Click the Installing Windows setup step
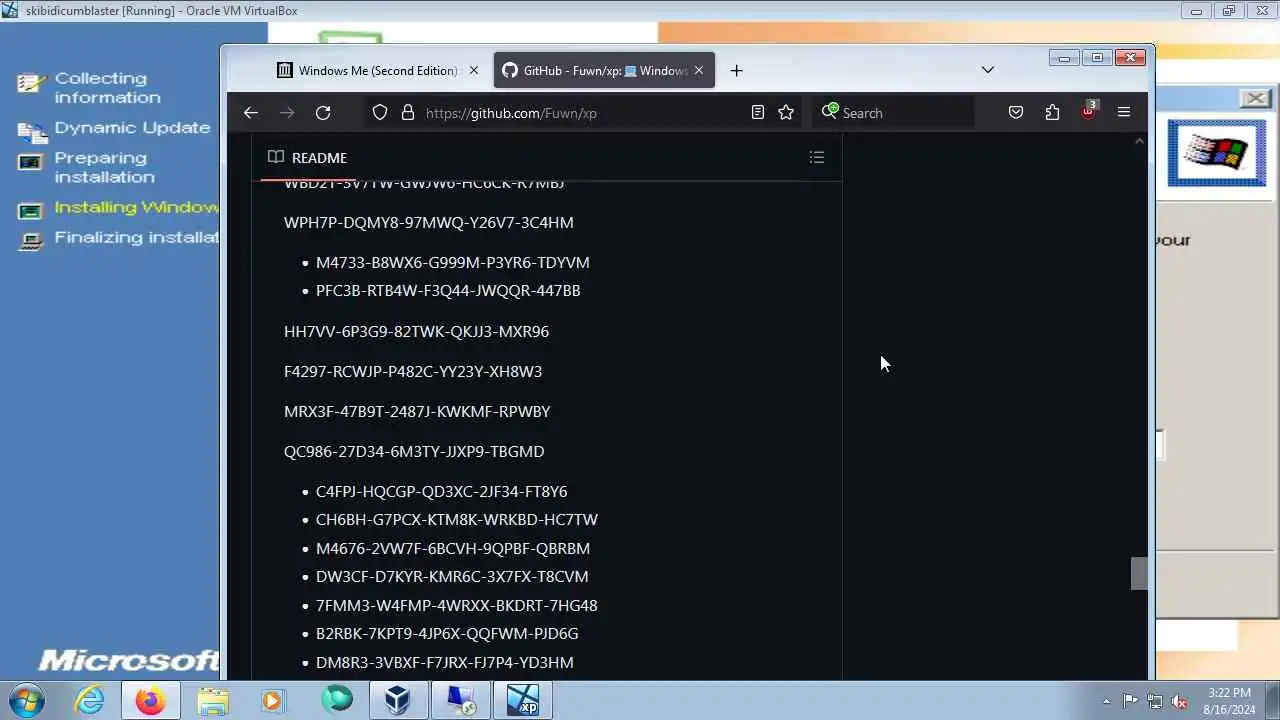The image size is (1280, 720). [137, 207]
